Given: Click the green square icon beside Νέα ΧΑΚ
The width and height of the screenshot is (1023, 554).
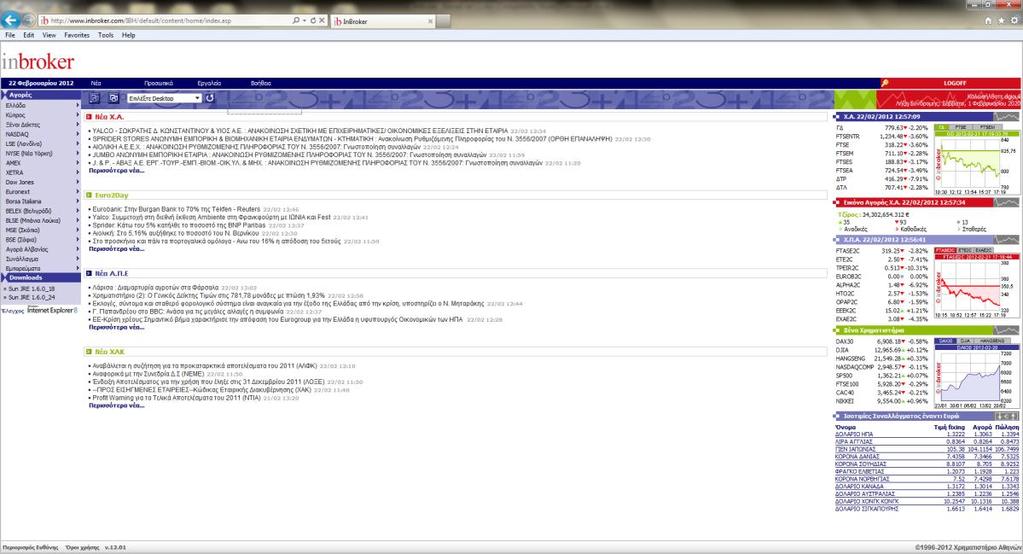Looking at the screenshot, I should 89,352.
